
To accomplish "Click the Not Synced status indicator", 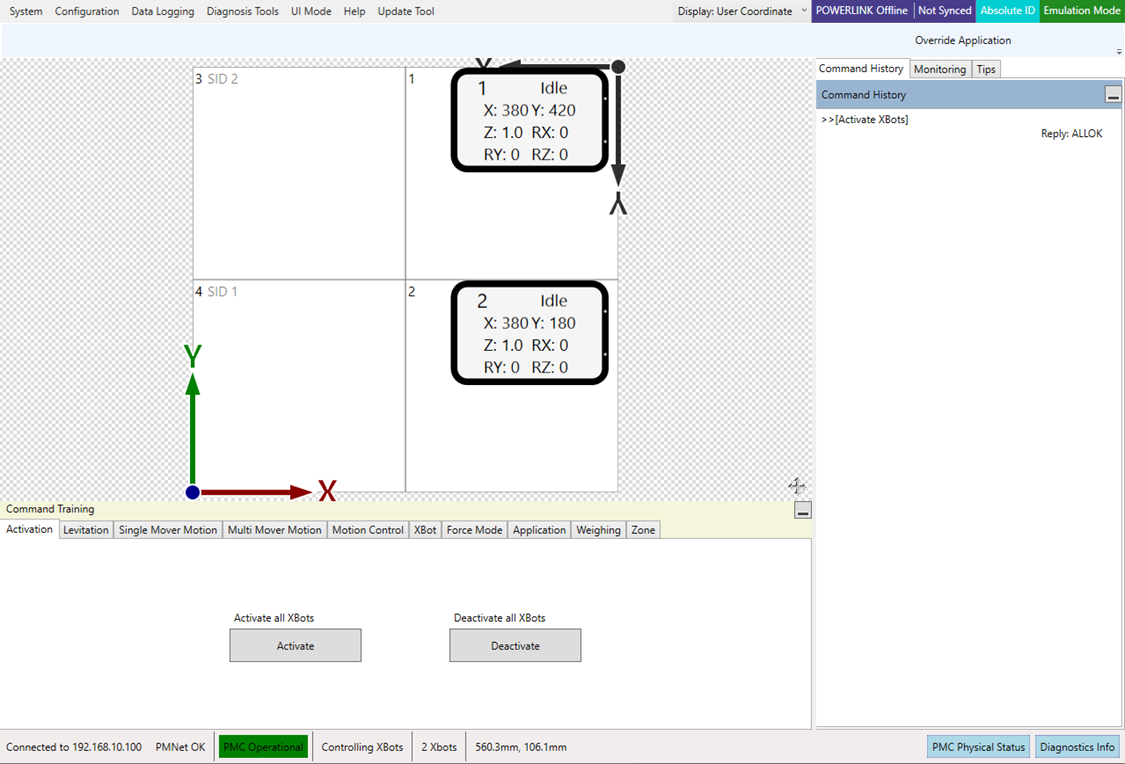I will click(944, 11).
